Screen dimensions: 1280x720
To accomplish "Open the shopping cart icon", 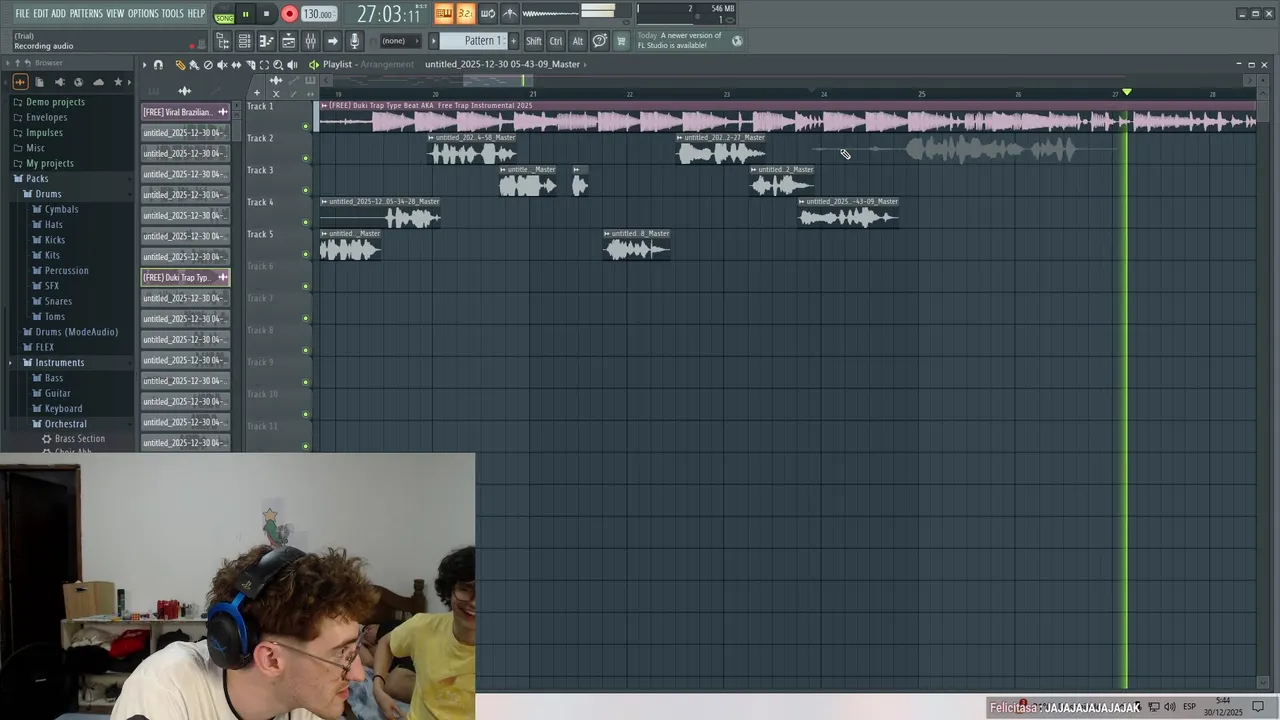I will [621, 41].
